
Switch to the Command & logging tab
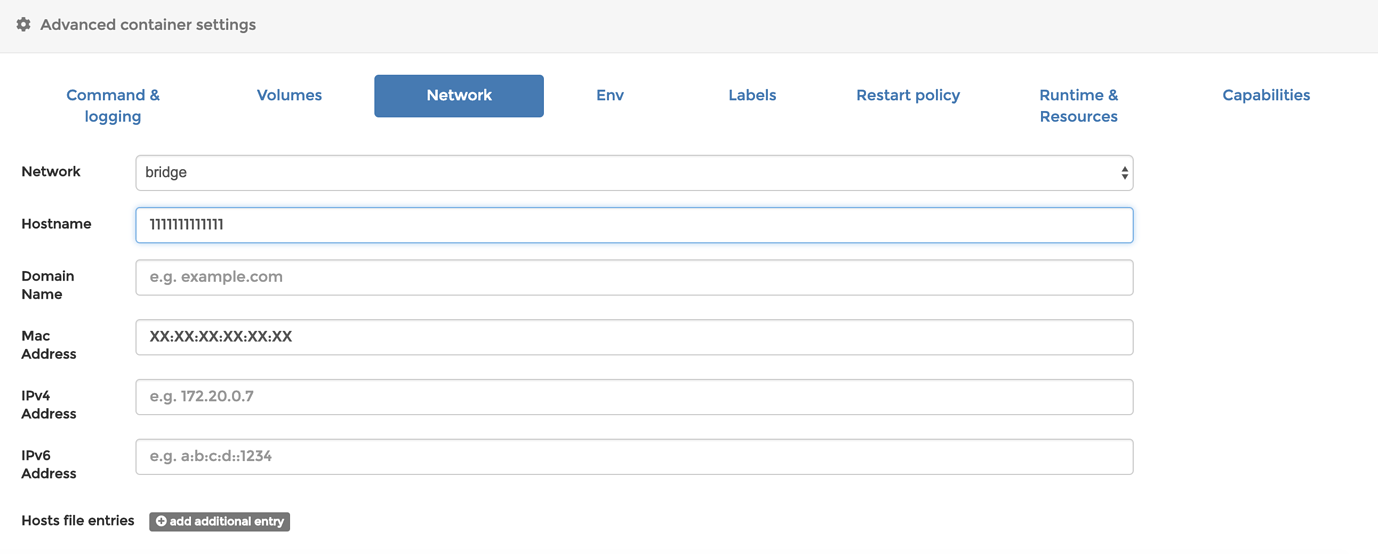113,106
